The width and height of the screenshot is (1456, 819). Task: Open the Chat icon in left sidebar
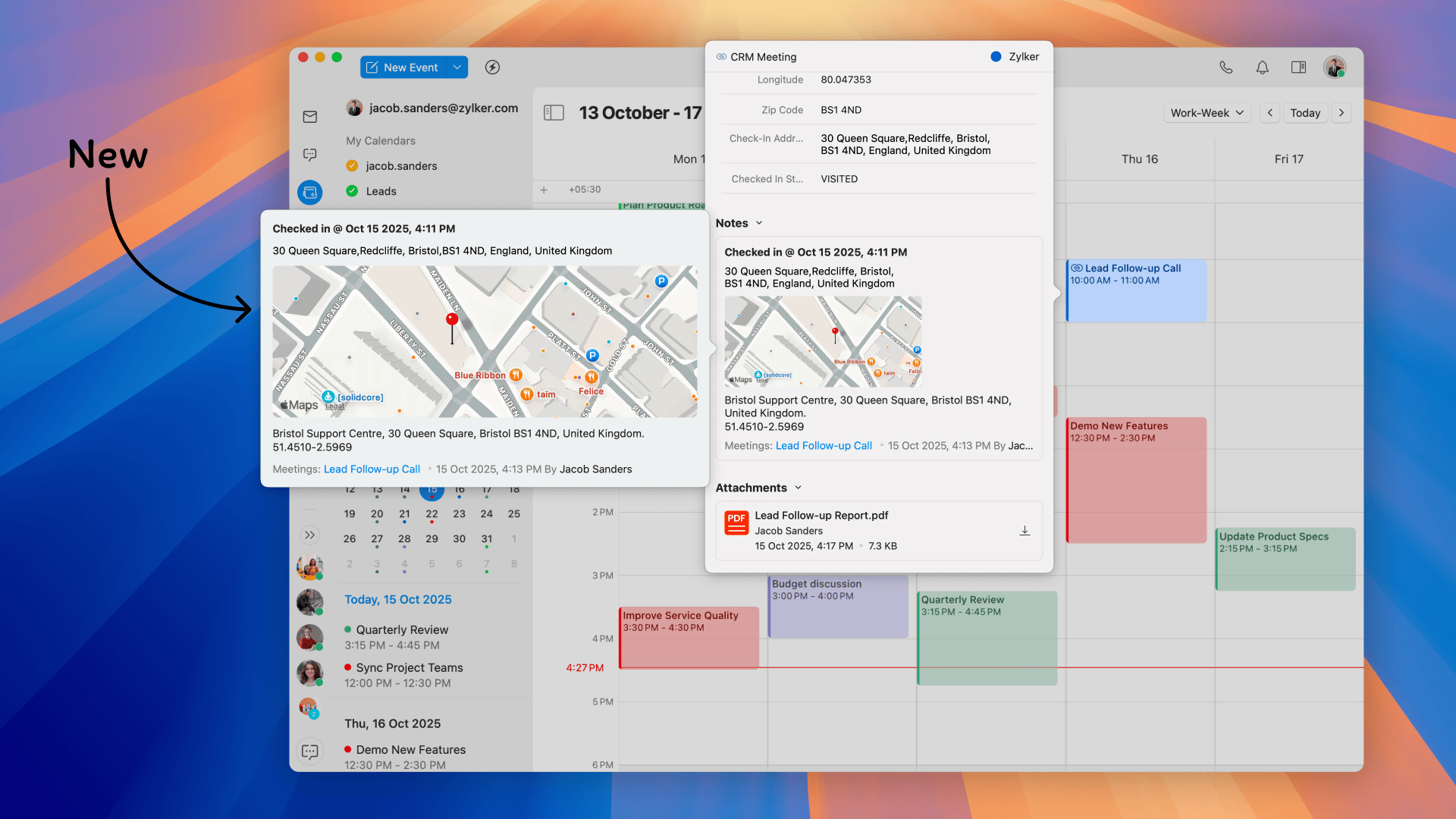pos(310,155)
